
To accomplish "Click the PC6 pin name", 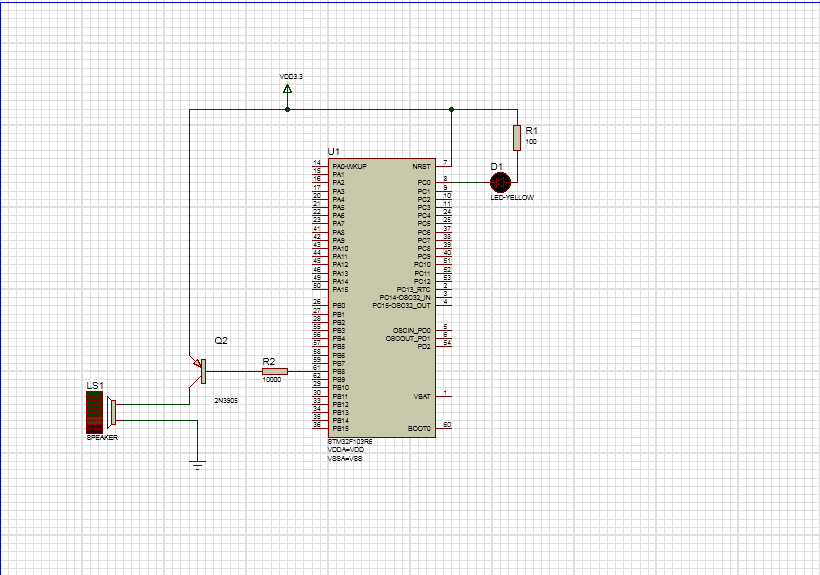I will (424, 232).
